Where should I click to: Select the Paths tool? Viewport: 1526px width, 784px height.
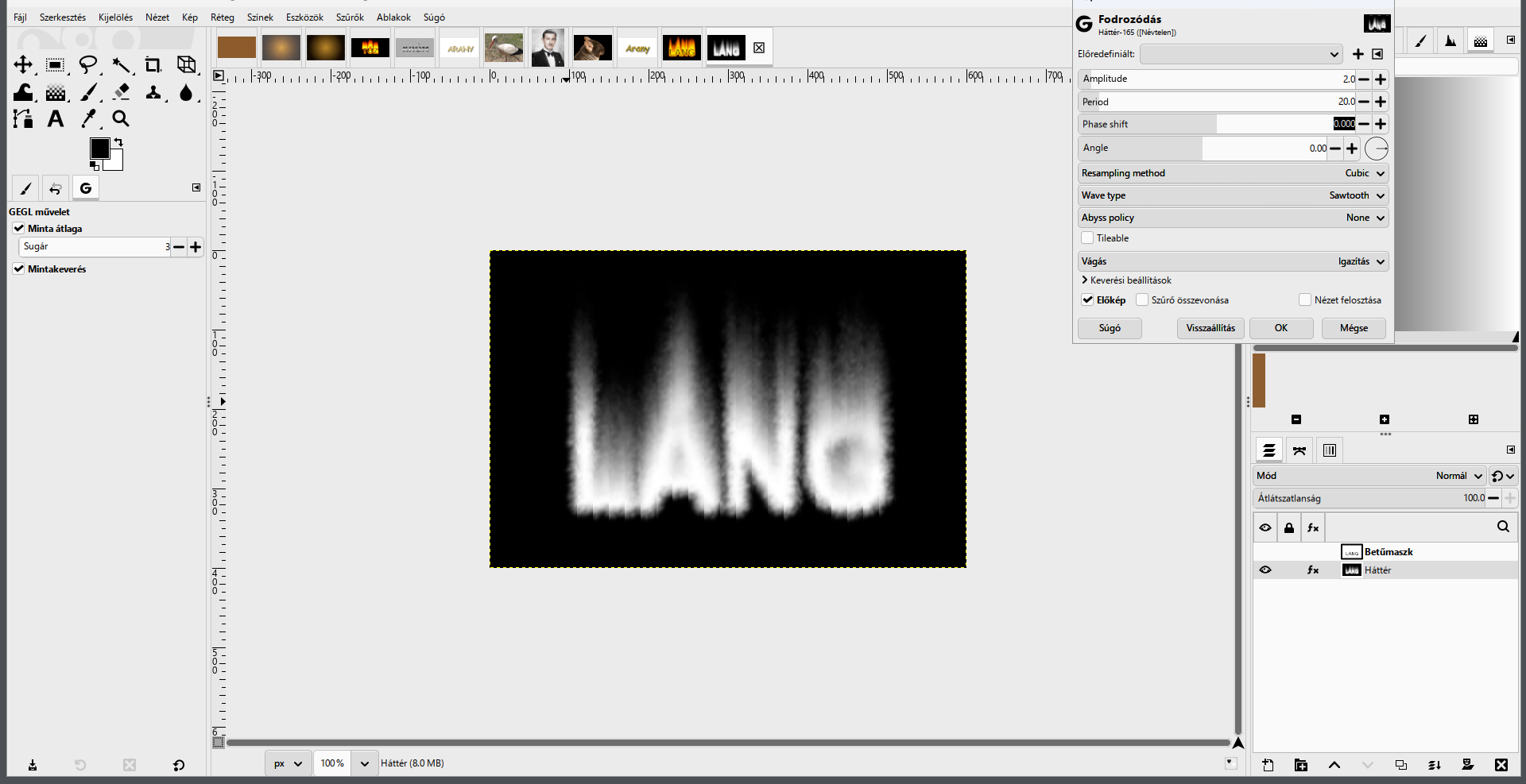(23, 119)
